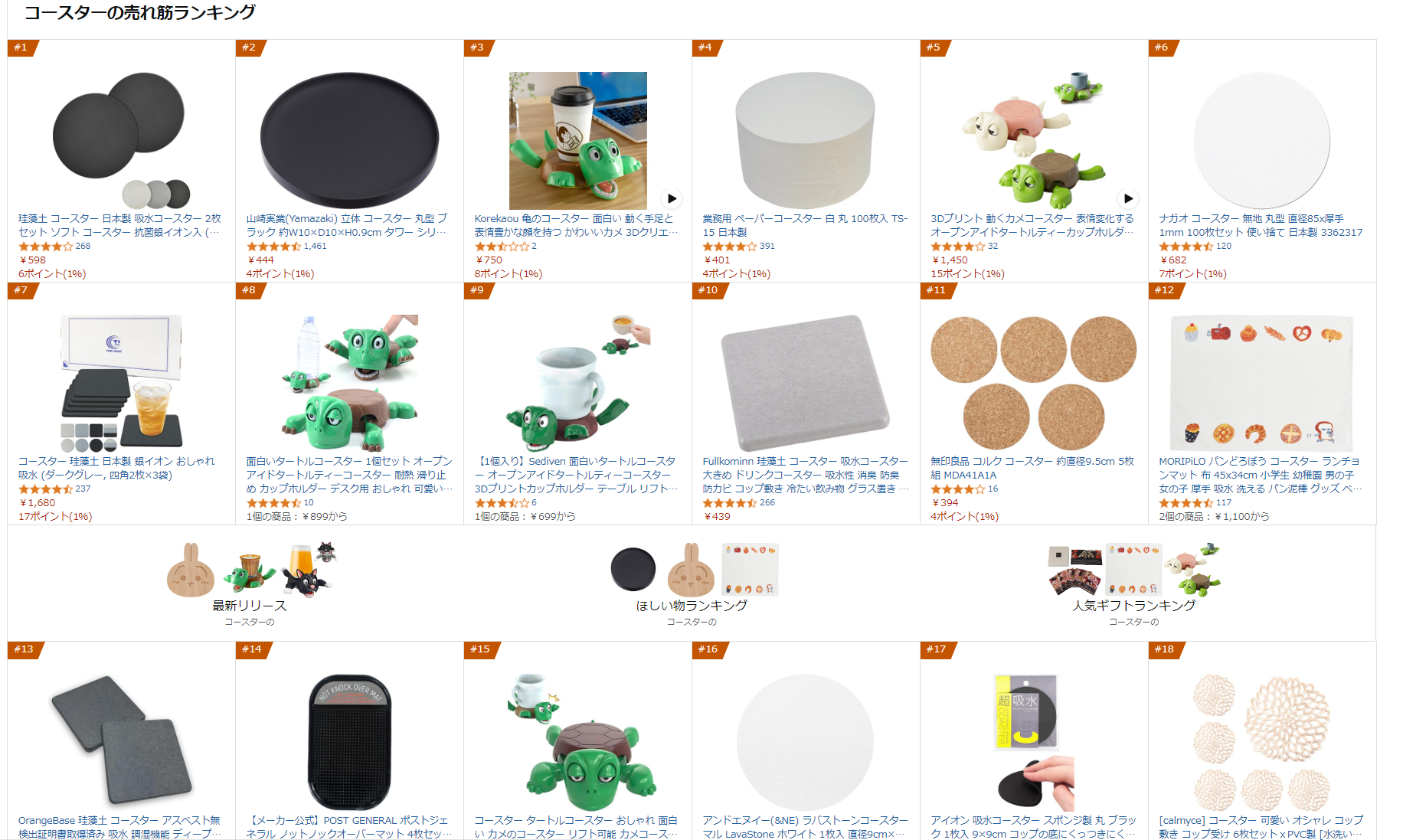The height and width of the screenshot is (840, 1403).
Task: Open the 人気ギフトランキング link
Action: tap(1133, 606)
